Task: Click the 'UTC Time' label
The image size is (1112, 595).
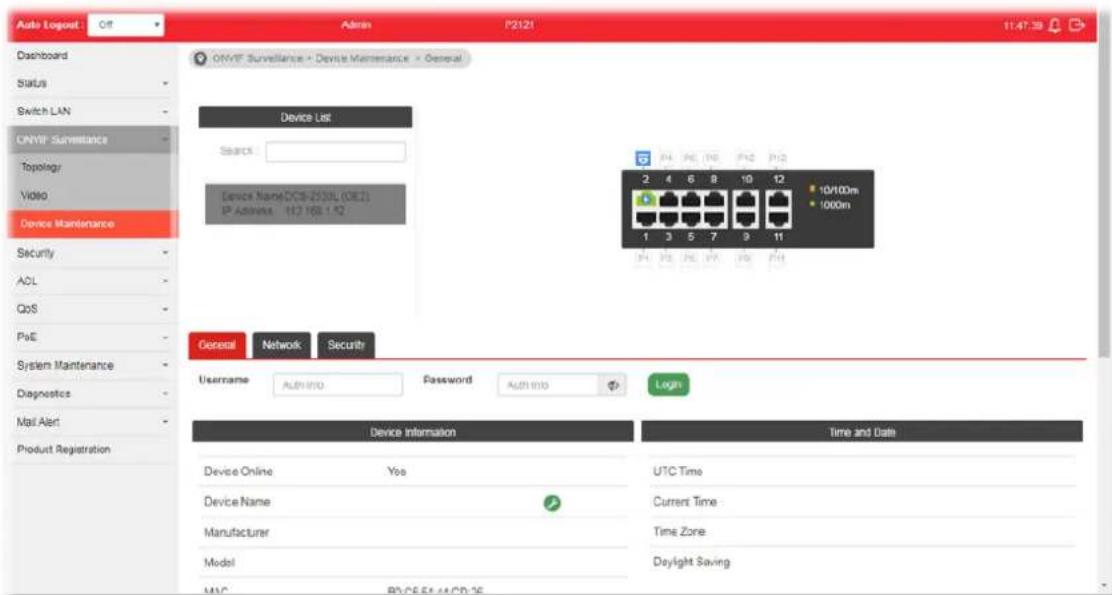Action: 677,472
